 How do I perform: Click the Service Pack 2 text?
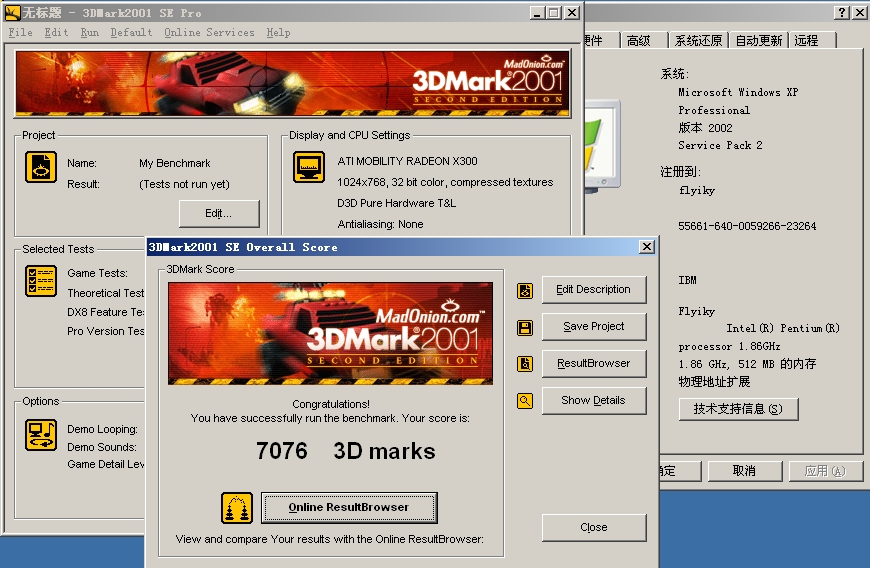pyautogui.click(x=720, y=145)
